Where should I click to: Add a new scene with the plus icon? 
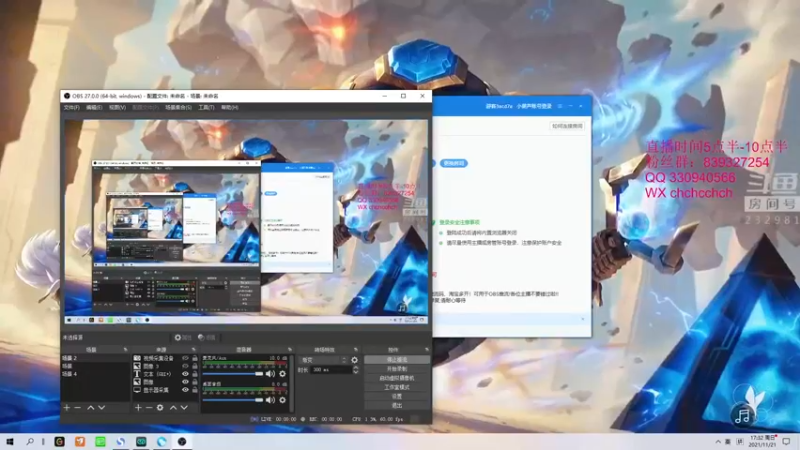[x=67, y=408]
